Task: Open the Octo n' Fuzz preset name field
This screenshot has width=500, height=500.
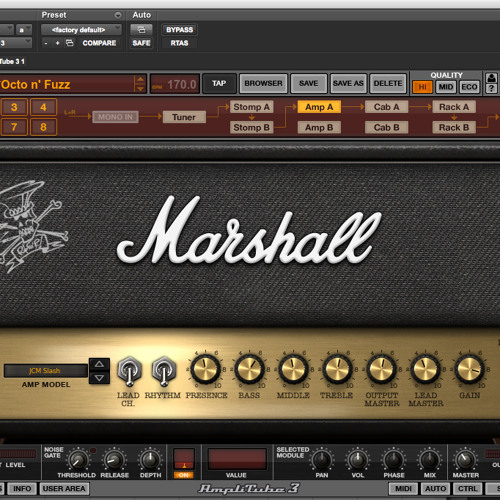Action: [68, 84]
